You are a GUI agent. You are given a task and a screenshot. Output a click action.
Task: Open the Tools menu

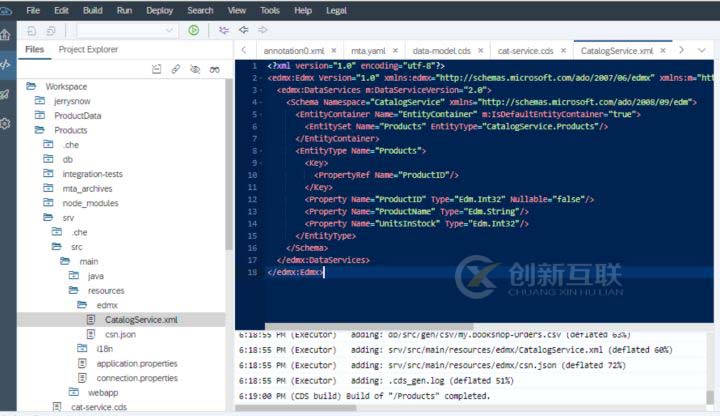pos(270,10)
